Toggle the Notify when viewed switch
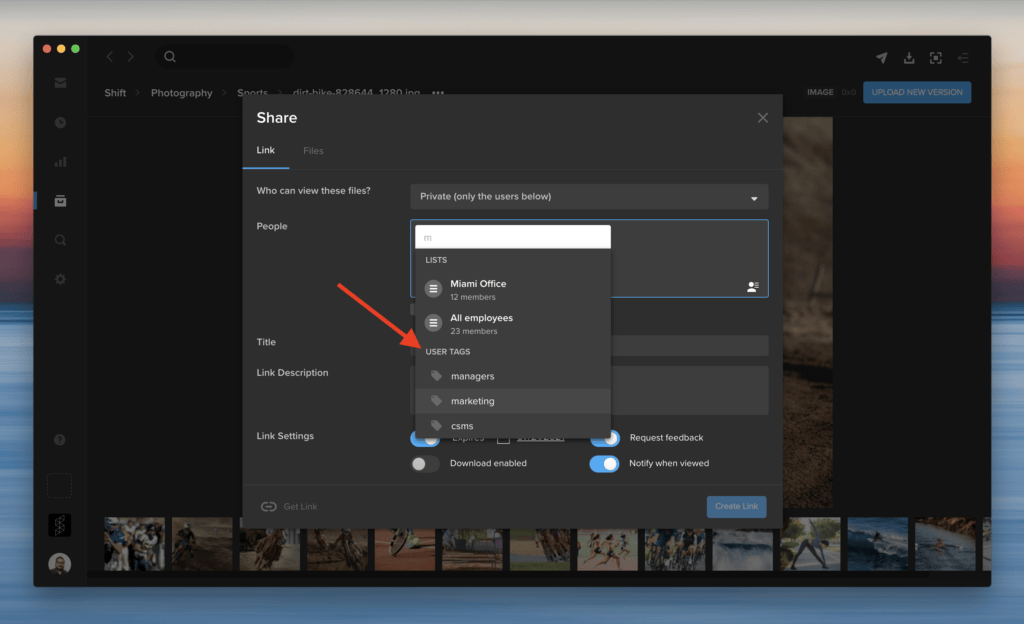The image size is (1024, 624). tap(604, 463)
